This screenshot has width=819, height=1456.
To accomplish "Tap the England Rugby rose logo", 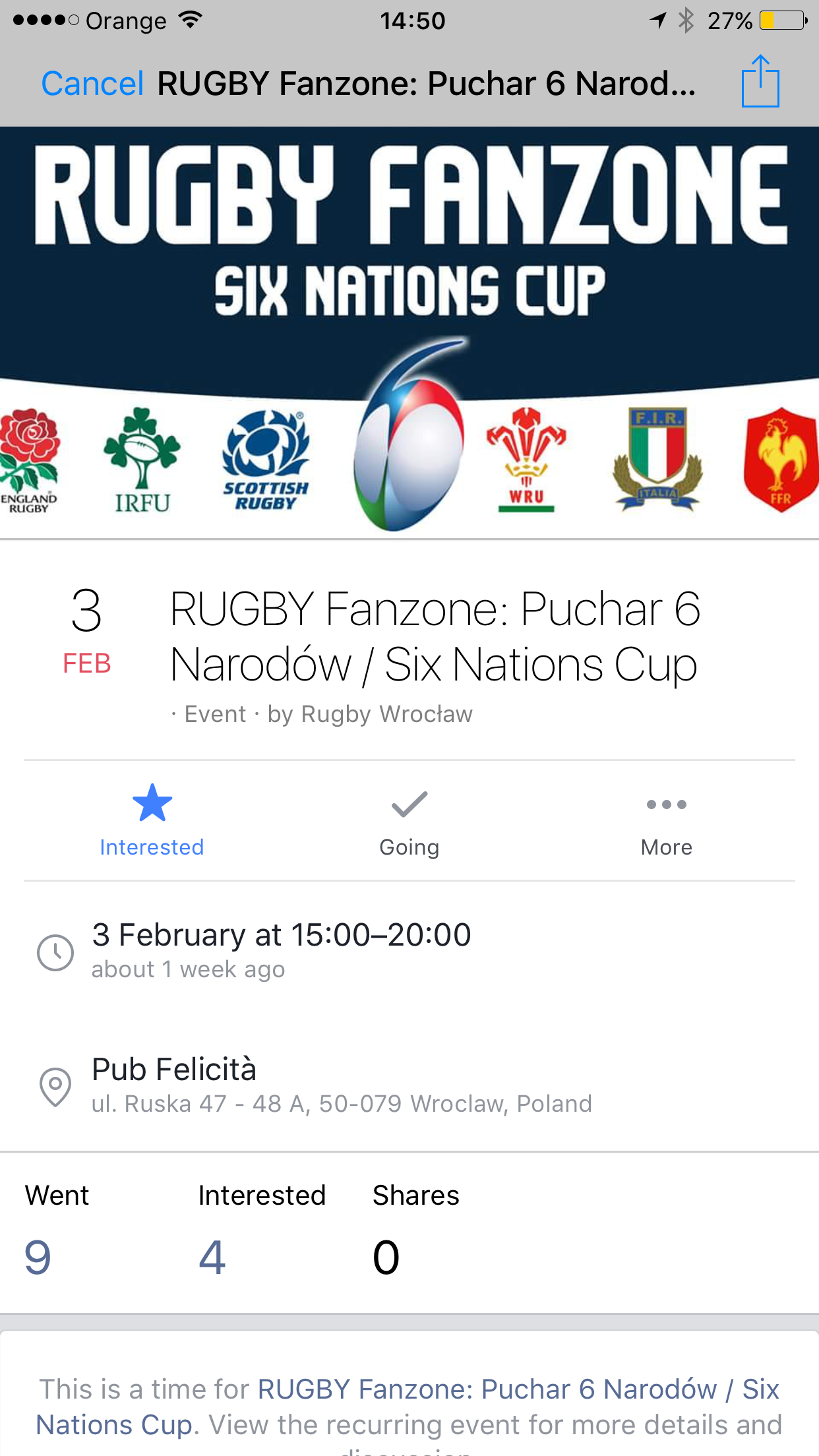I will click(x=29, y=459).
